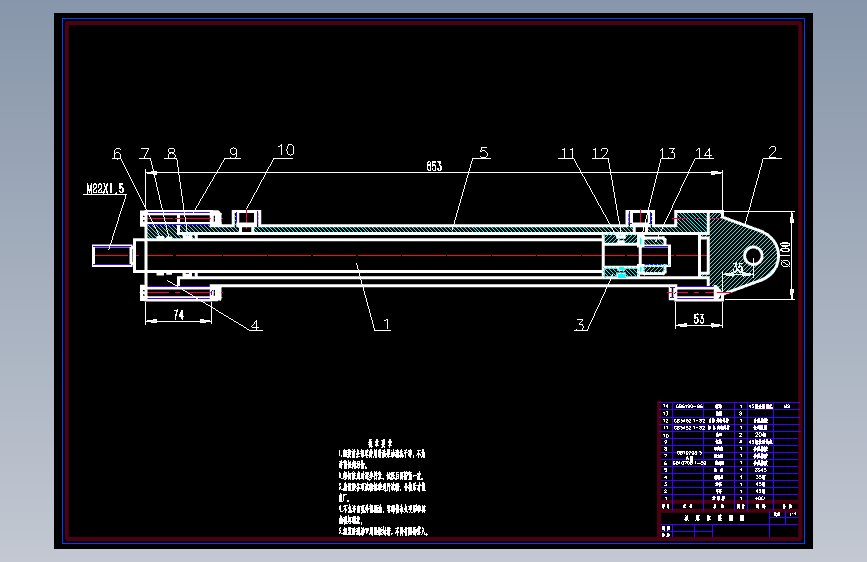Click the "53" dimension value
The image size is (867, 562).
(699, 319)
